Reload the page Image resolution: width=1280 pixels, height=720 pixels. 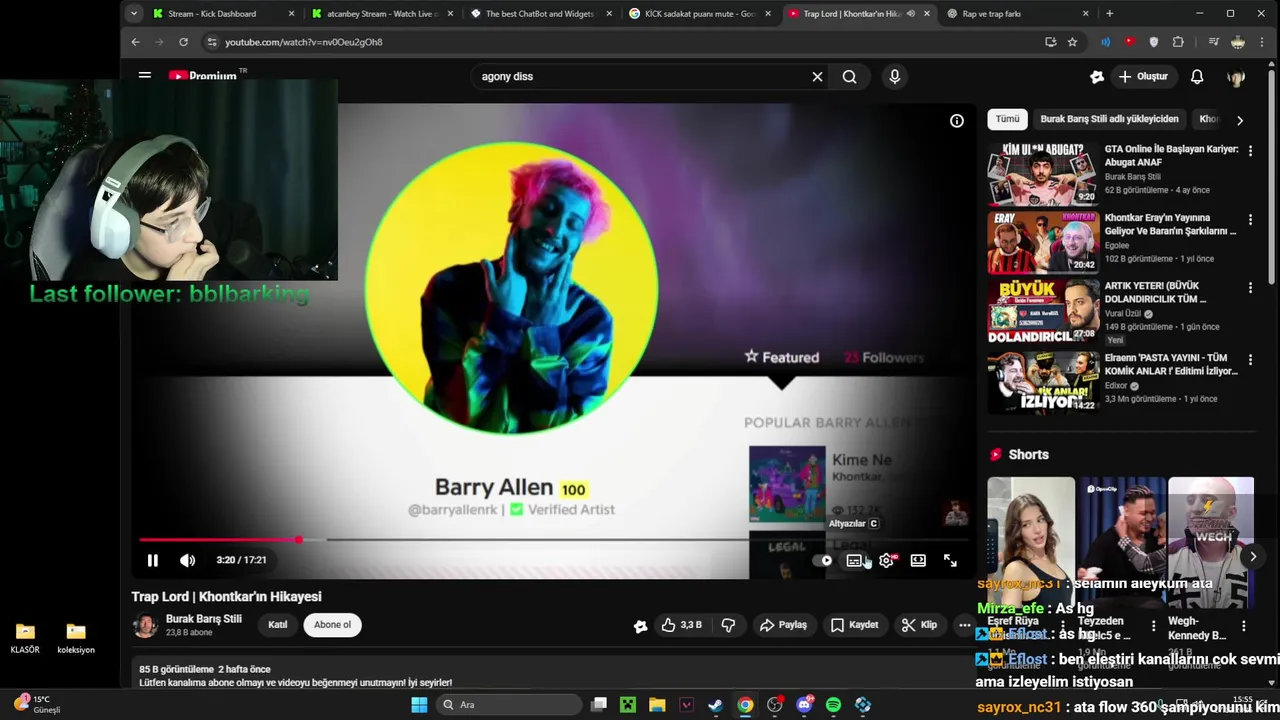coord(183,42)
